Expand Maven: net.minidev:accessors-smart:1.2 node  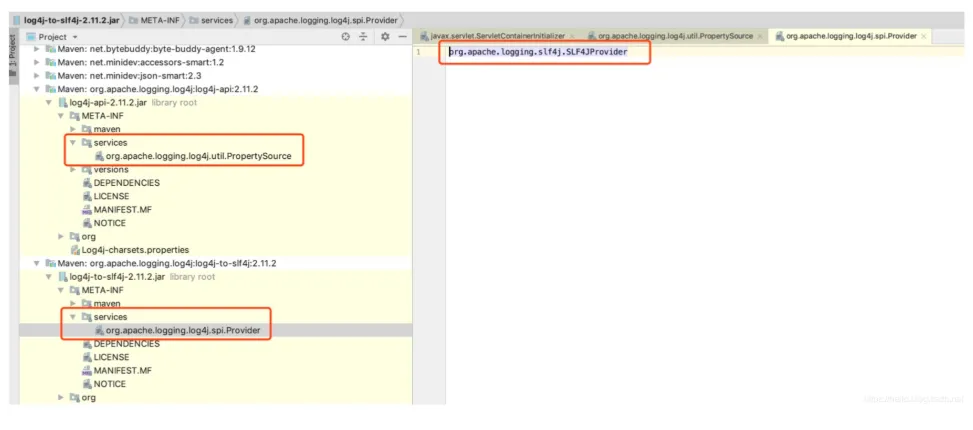point(37,62)
